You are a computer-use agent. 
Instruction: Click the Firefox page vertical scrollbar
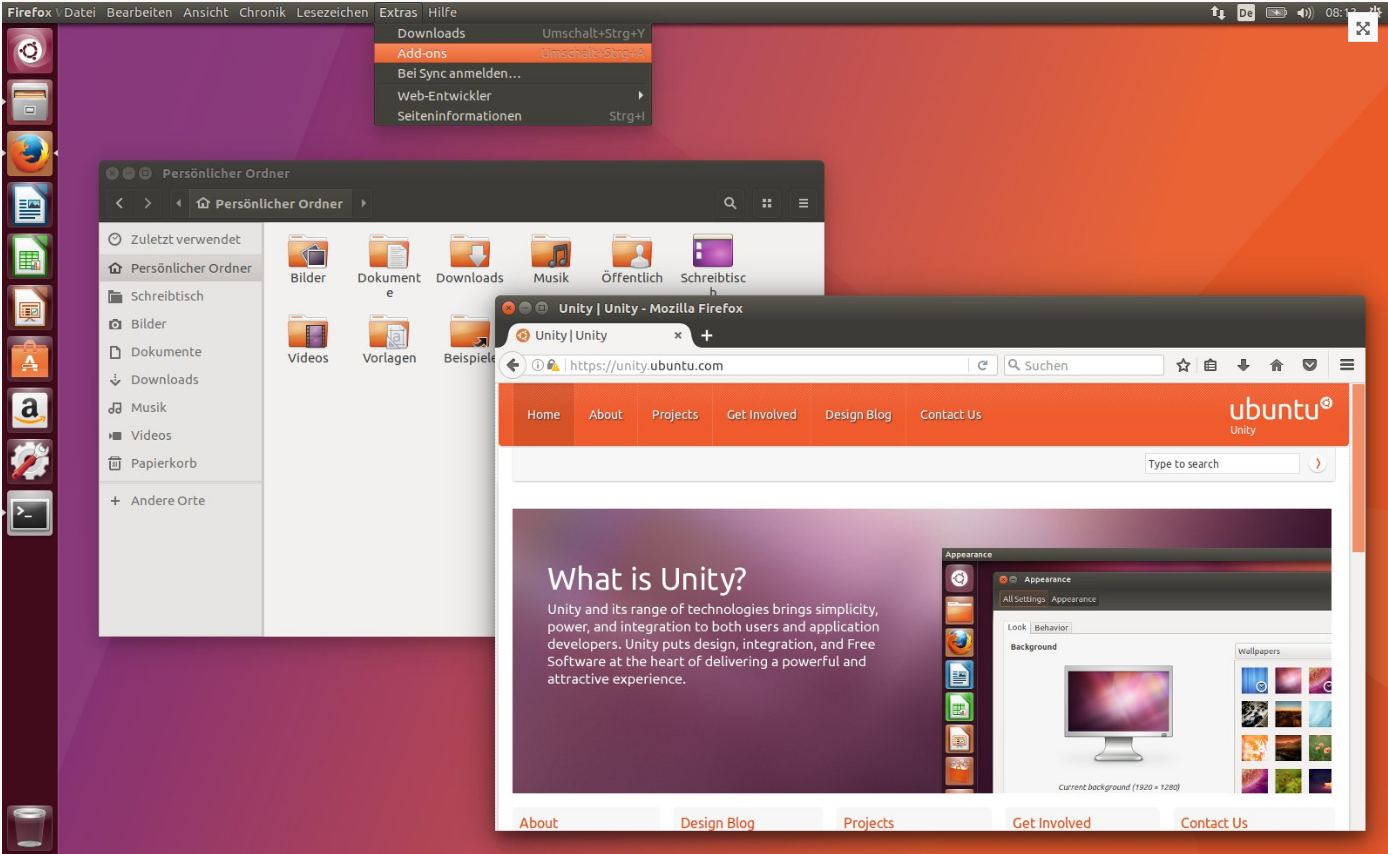coord(1357,600)
